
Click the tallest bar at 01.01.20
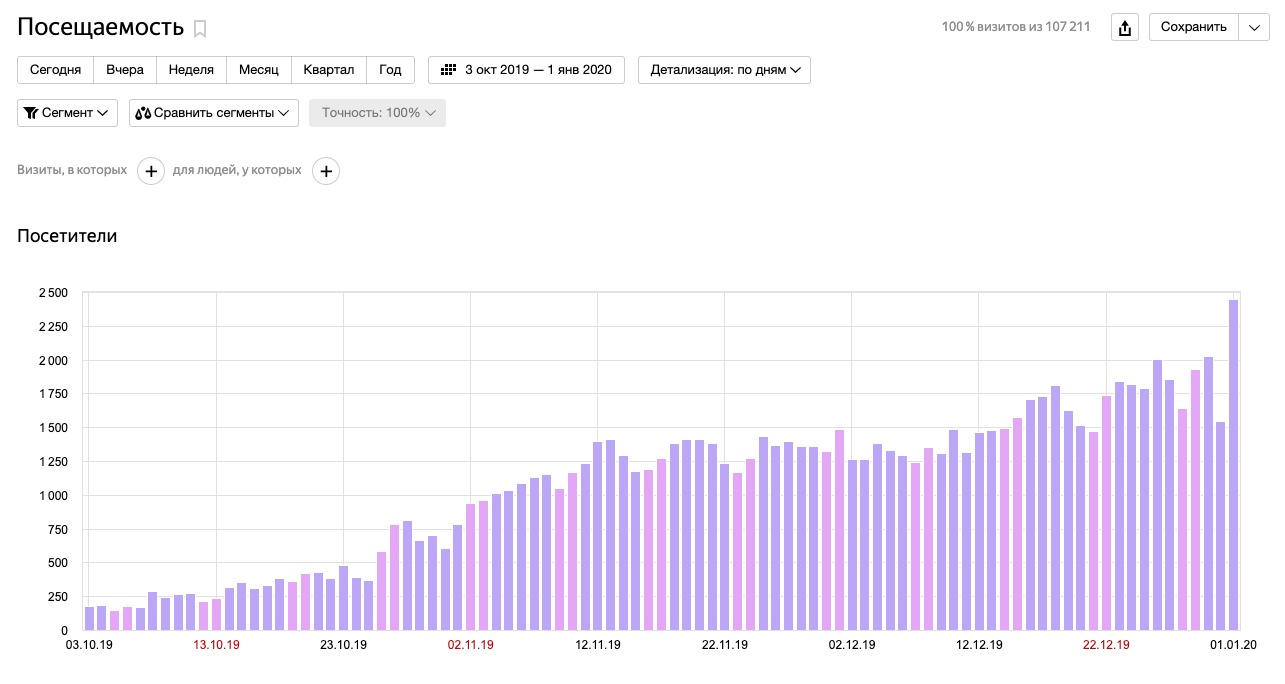pos(1233,465)
